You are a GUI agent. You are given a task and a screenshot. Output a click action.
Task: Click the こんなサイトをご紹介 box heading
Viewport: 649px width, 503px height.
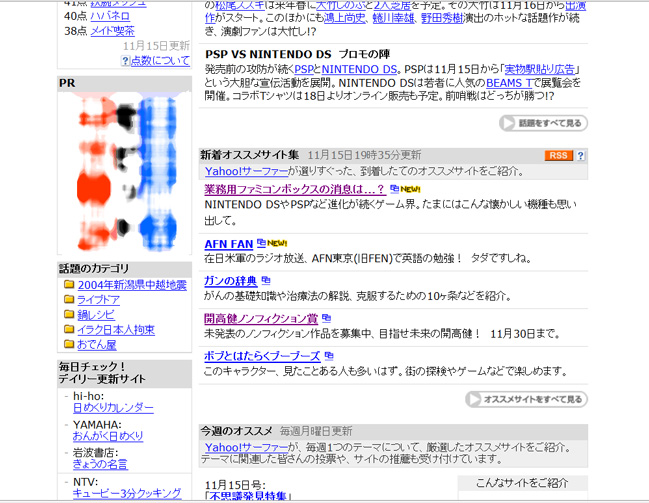coord(522,483)
